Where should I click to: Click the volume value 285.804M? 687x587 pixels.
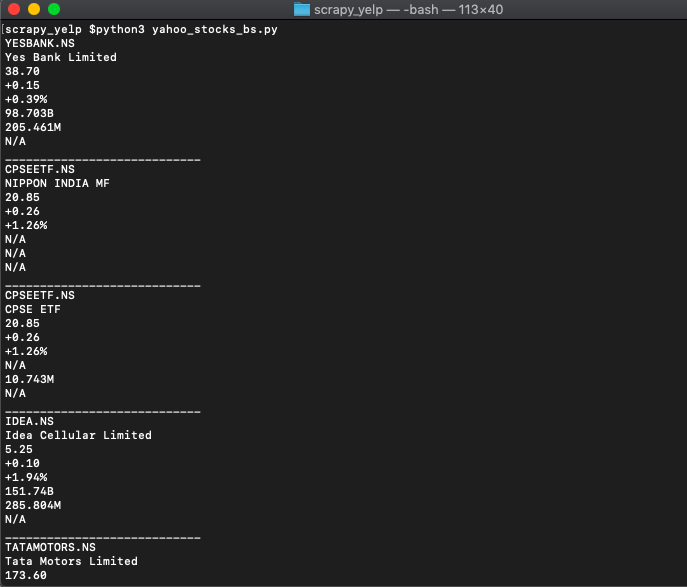33,506
